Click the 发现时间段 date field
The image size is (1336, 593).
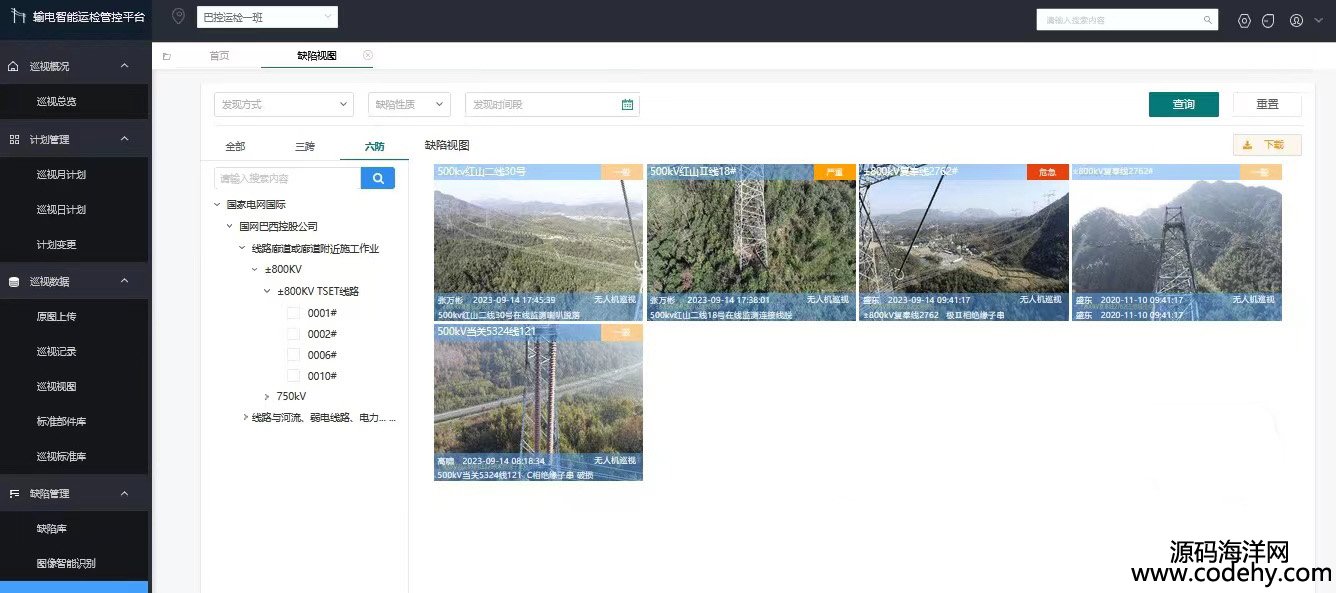[x=552, y=104]
